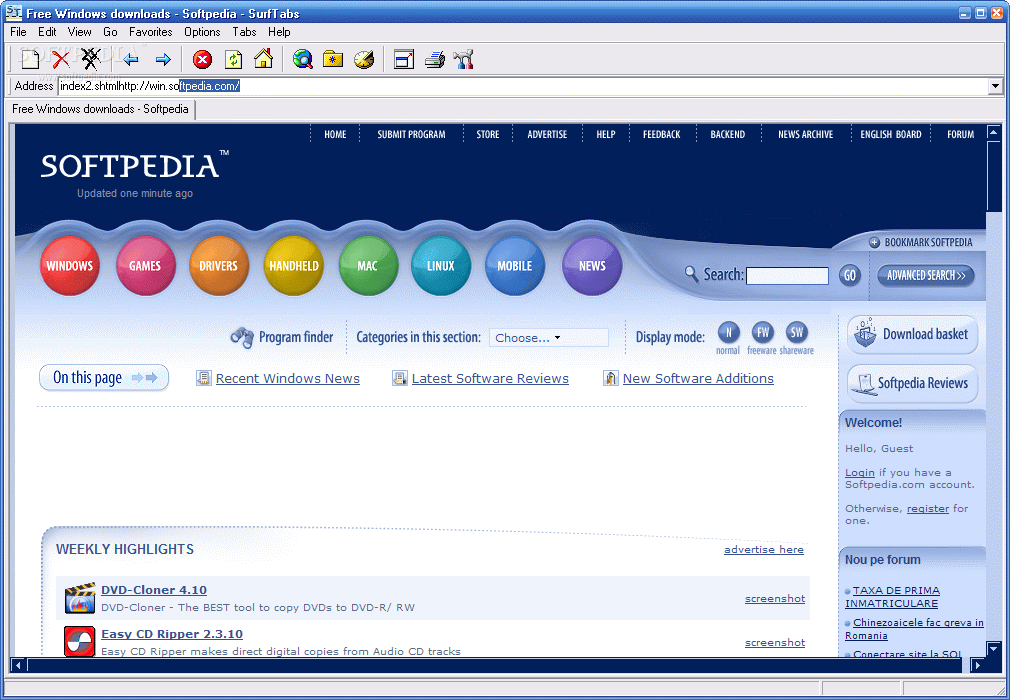Open the Edit menu

47,32
